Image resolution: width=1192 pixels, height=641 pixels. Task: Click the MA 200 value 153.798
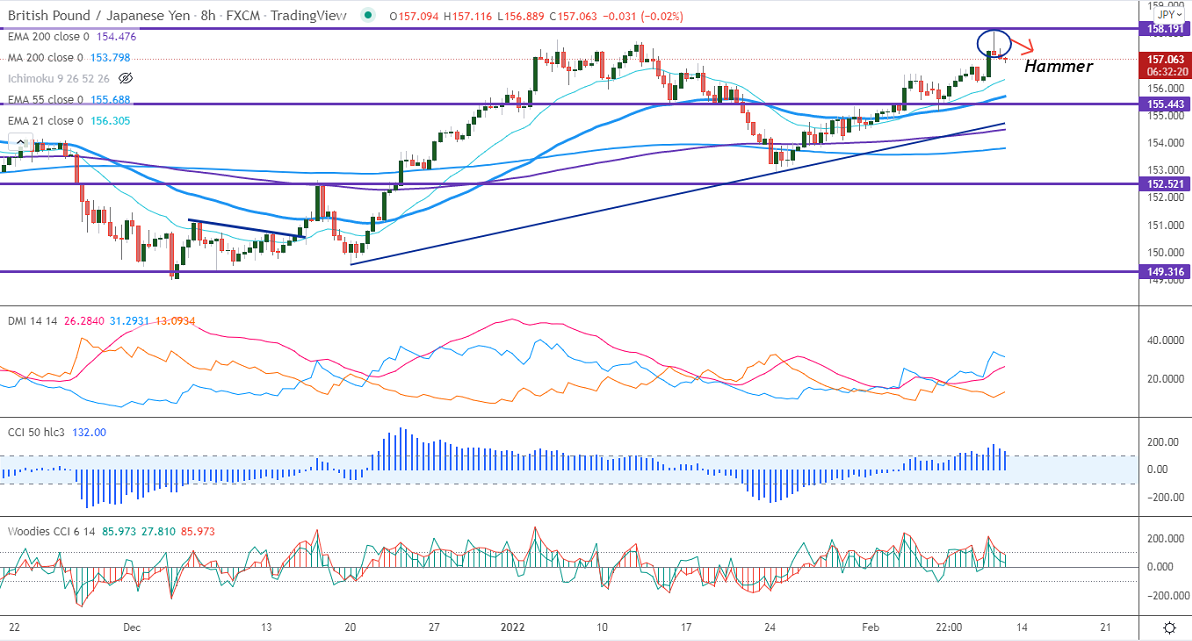(x=110, y=58)
